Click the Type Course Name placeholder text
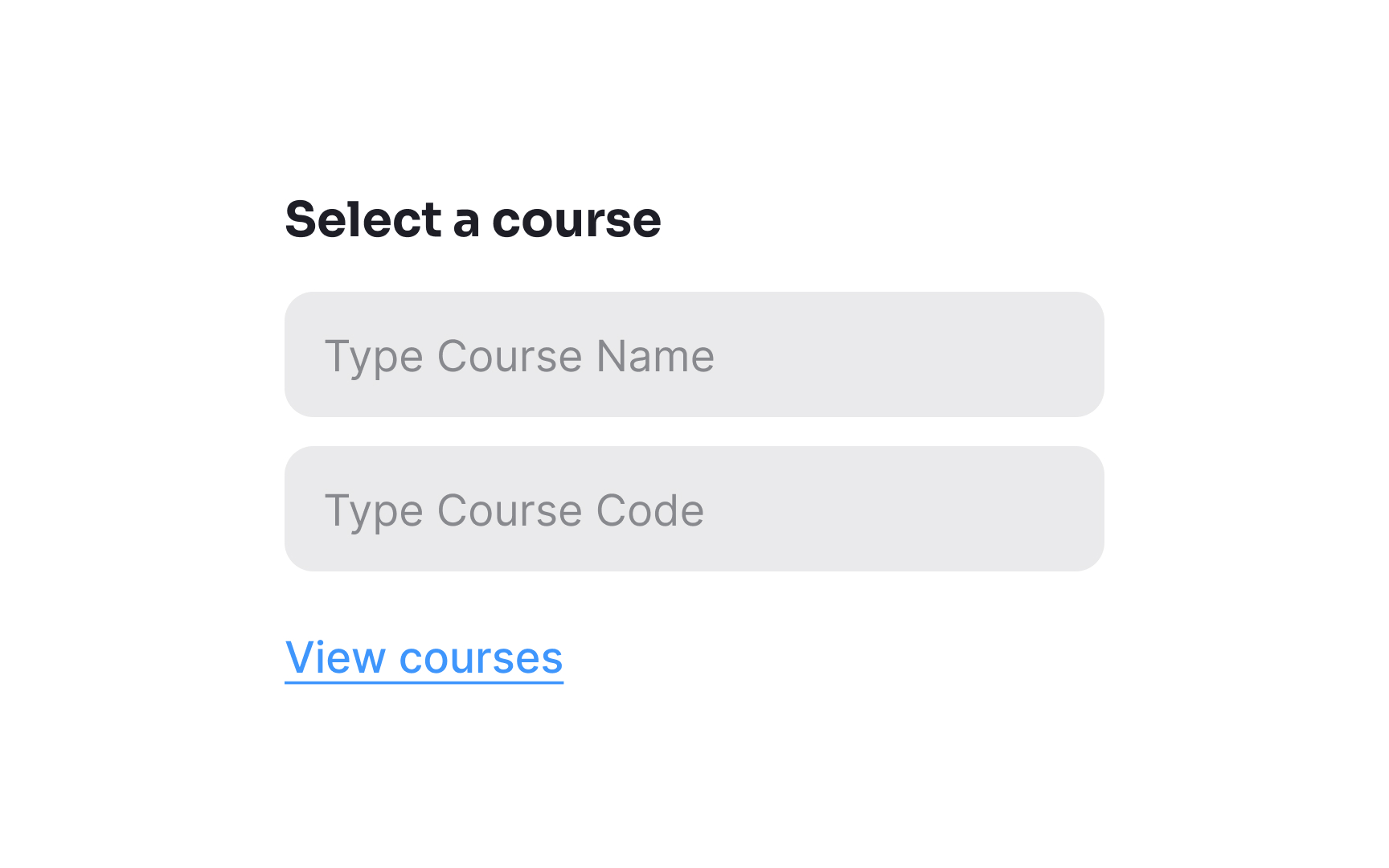The width and height of the screenshot is (1389, 868). tap(520, 356)
